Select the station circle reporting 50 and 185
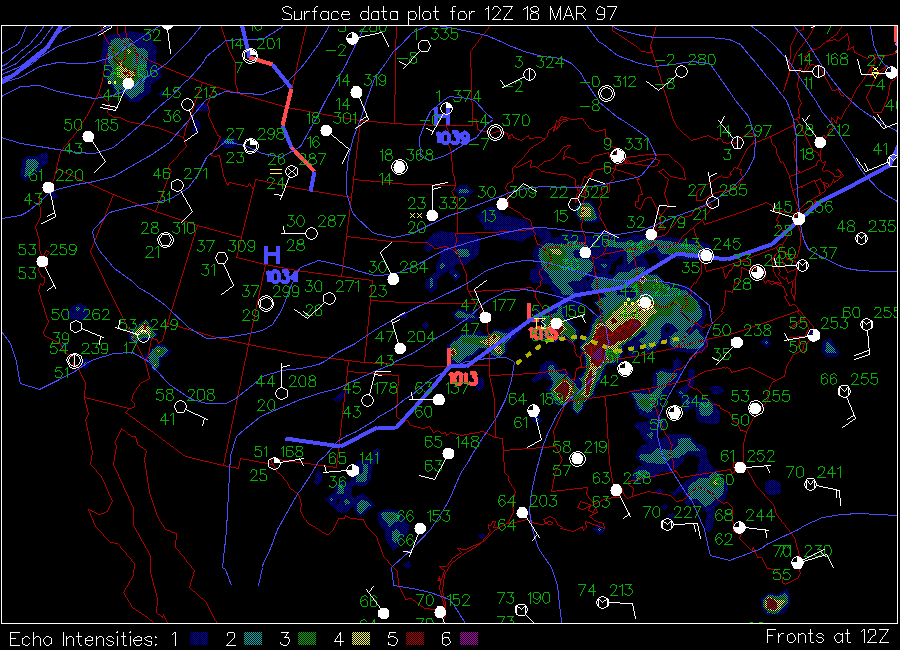900x650 pixels. 88,137
